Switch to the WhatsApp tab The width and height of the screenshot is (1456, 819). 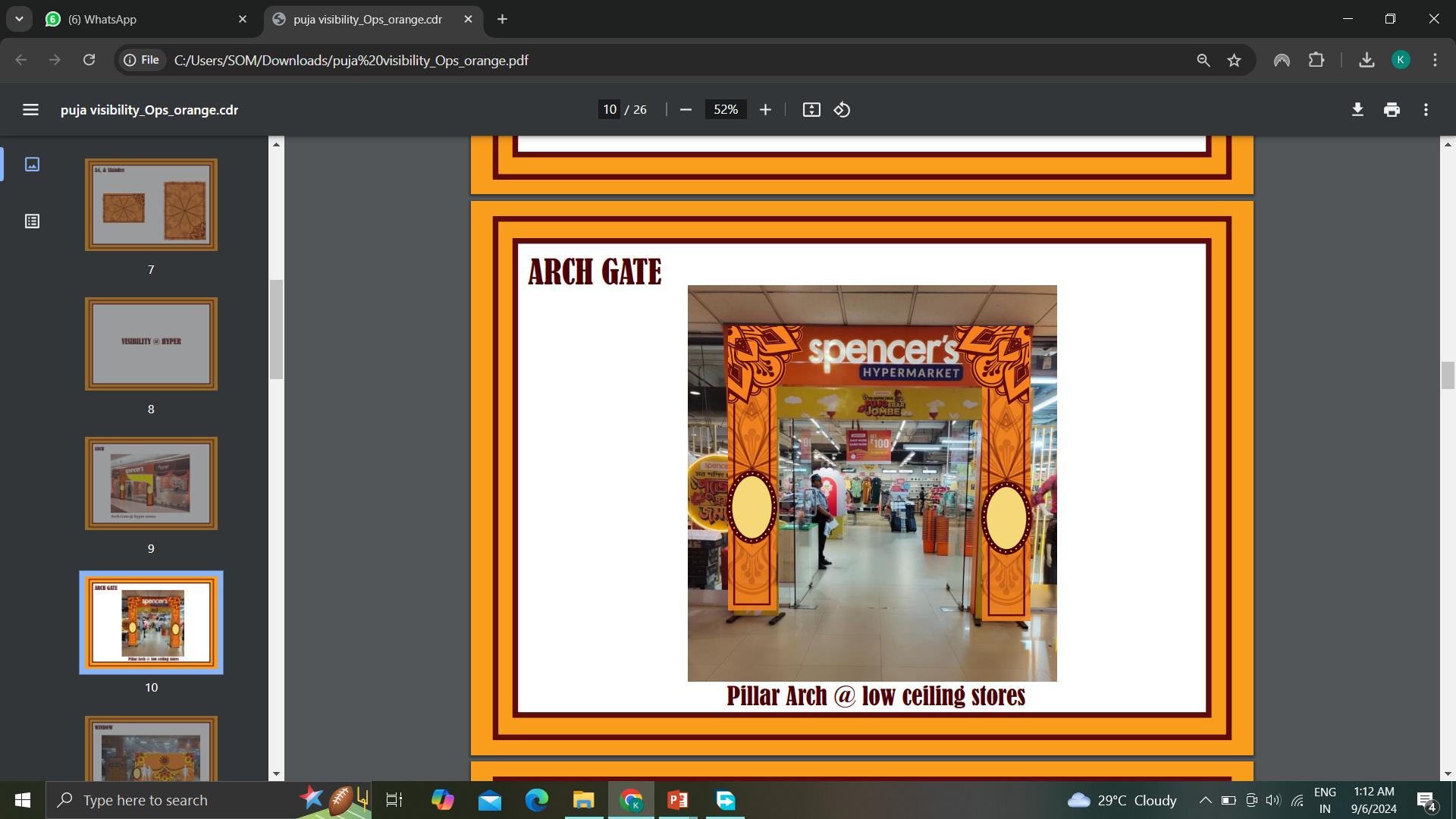coord(144,19)
